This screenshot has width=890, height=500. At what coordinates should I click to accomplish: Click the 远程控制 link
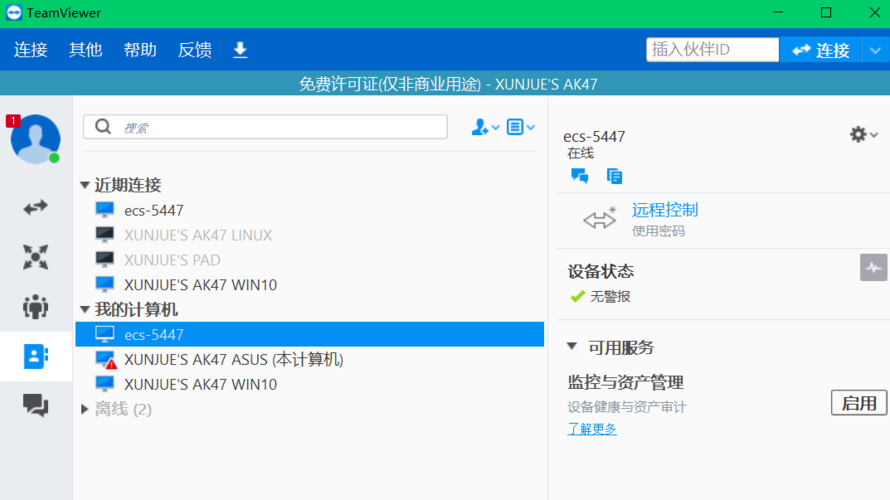[x=665, y=210]
